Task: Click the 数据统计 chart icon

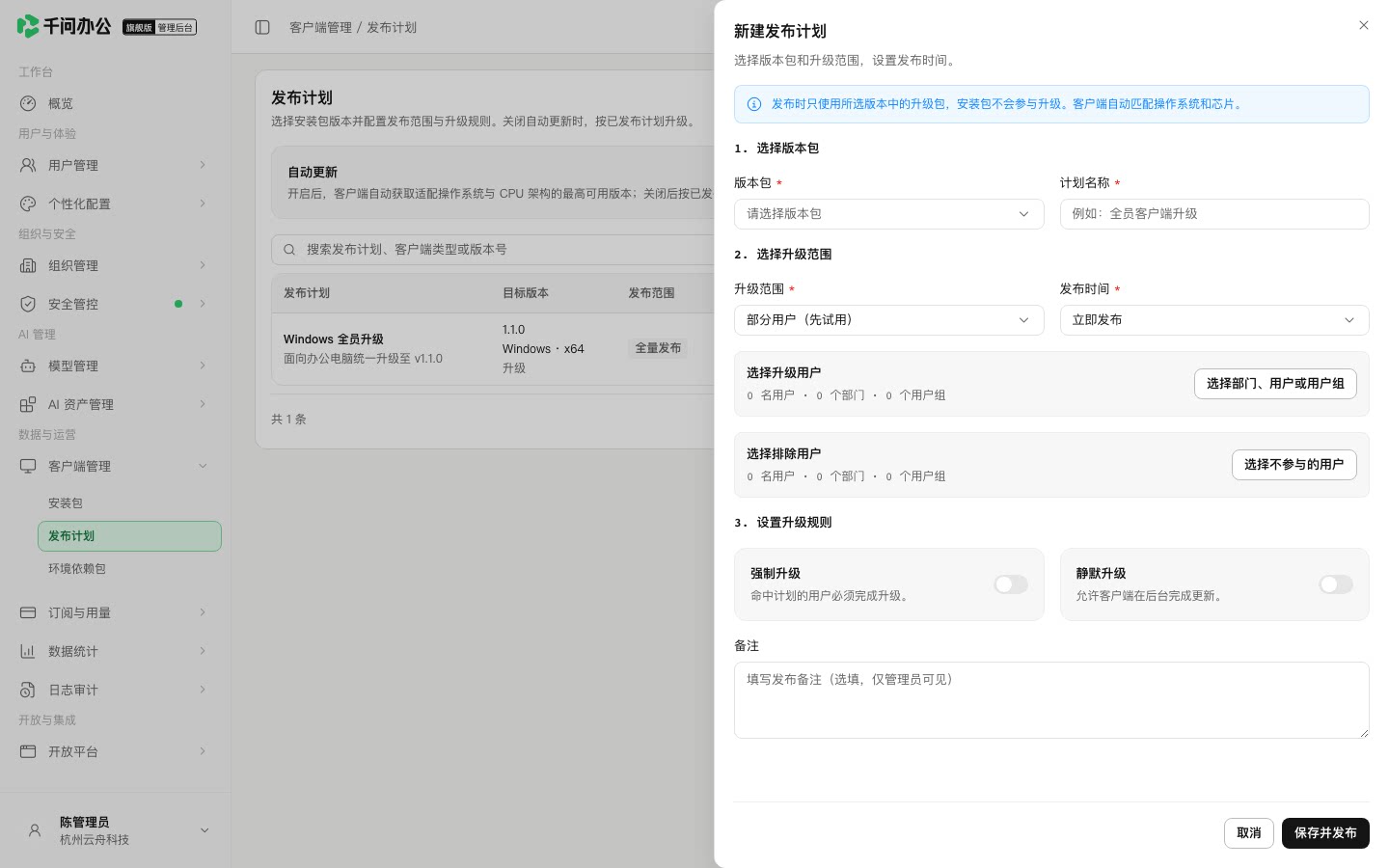Action: coord(28,651)
